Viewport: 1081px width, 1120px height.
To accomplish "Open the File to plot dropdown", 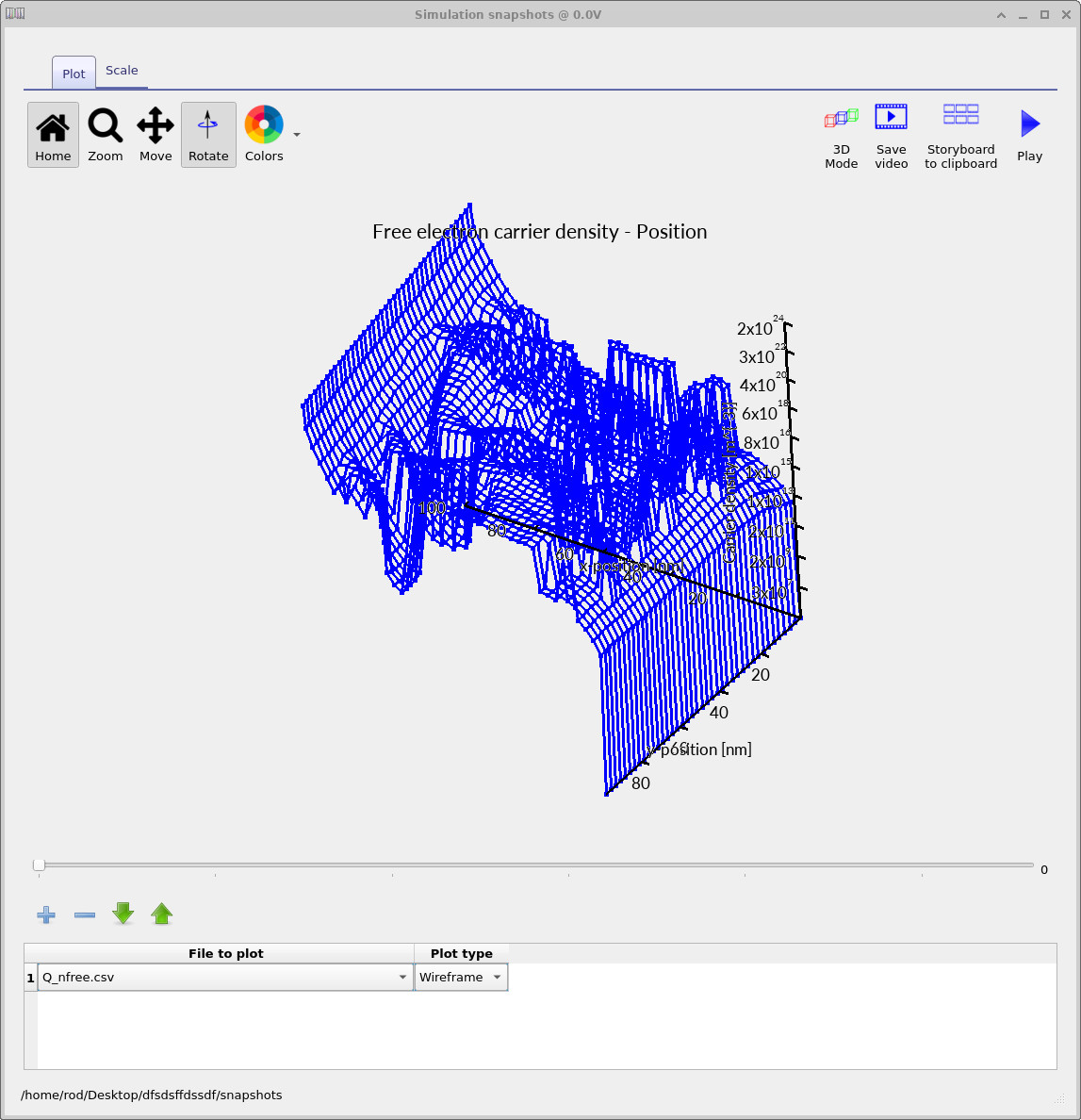I will pos(402,977).
